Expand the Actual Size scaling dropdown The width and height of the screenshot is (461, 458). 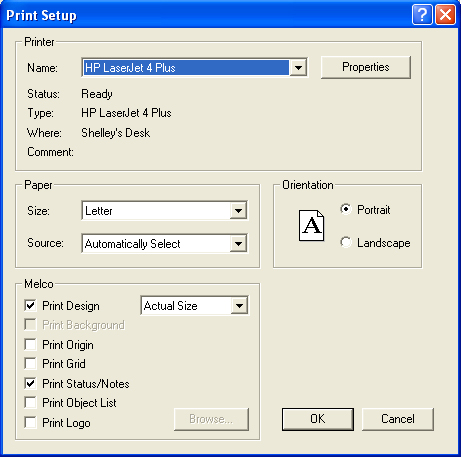coord(239,305)
